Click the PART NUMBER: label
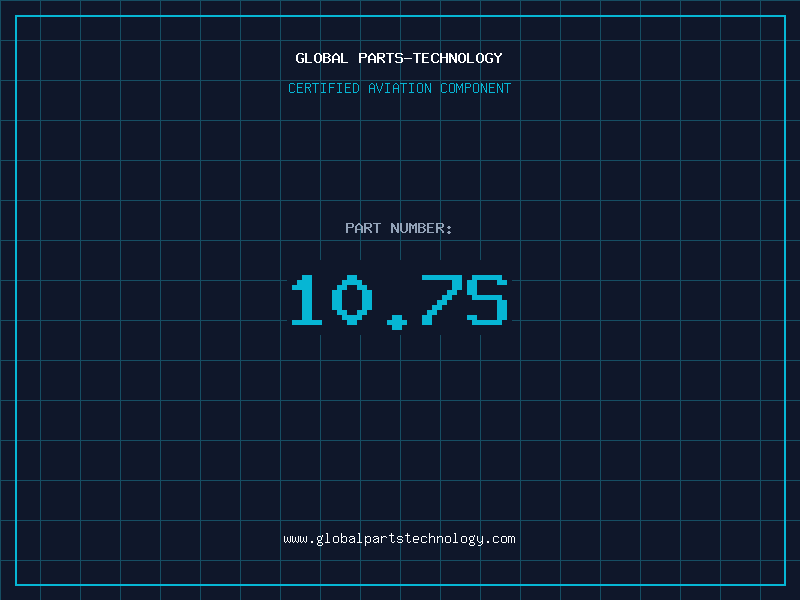 tap(399, 228)
